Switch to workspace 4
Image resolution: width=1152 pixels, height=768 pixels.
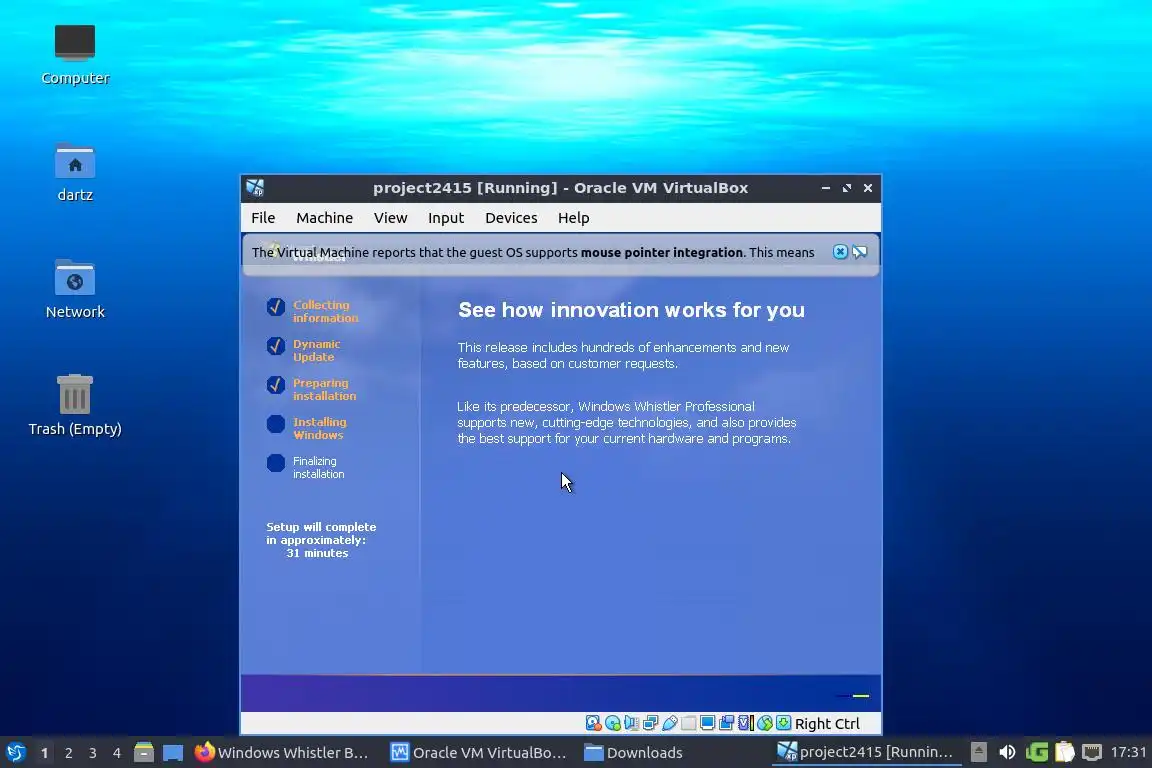pyautogui.click(x=117, y=753)
